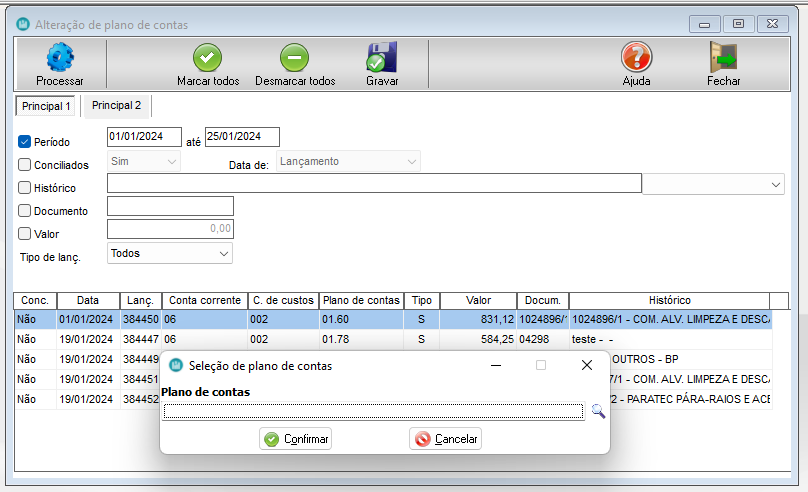Click the Processar gear icon
808x492 pixels.
click(59, 58)
